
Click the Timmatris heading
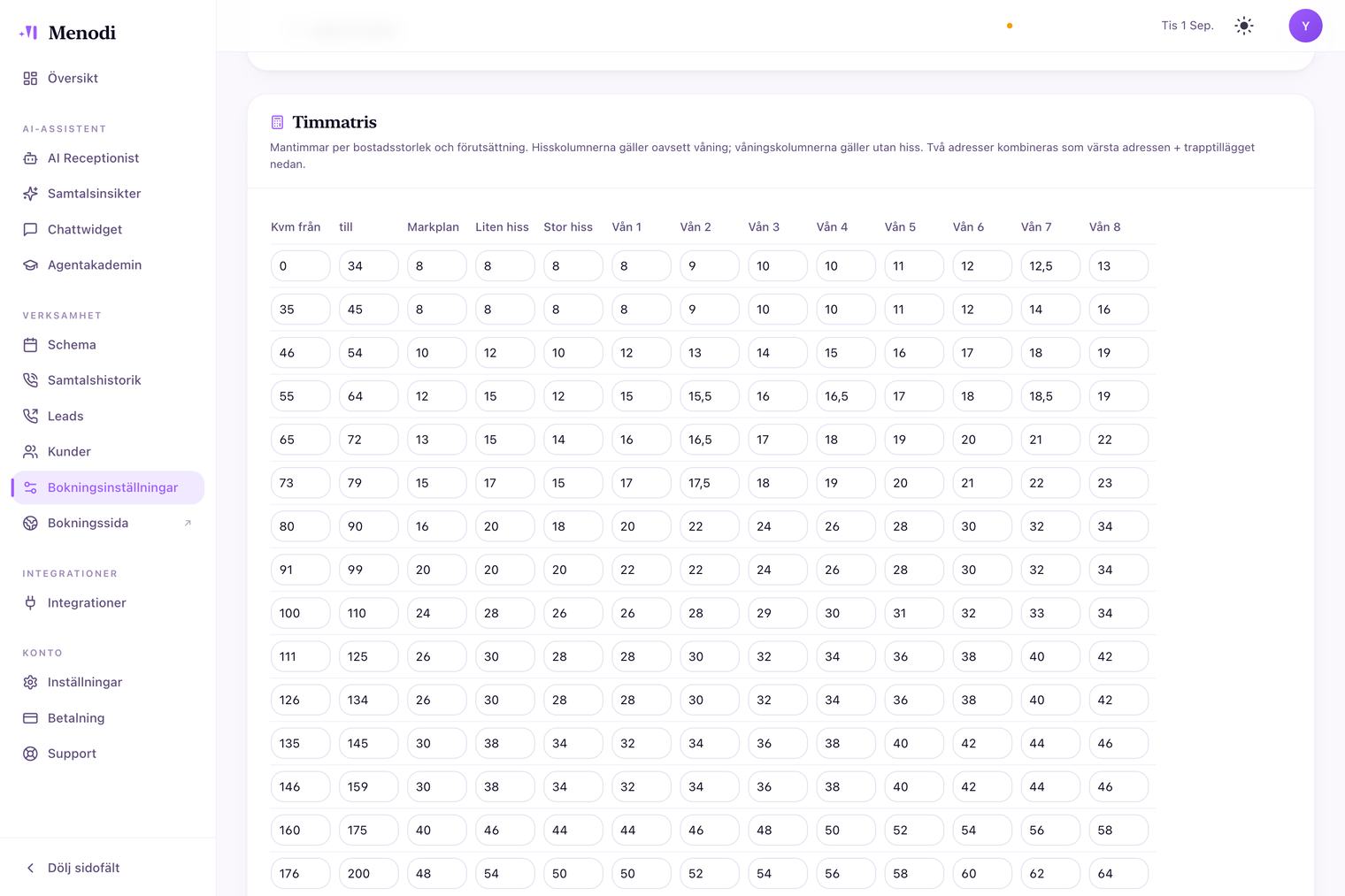pos(334,122)
